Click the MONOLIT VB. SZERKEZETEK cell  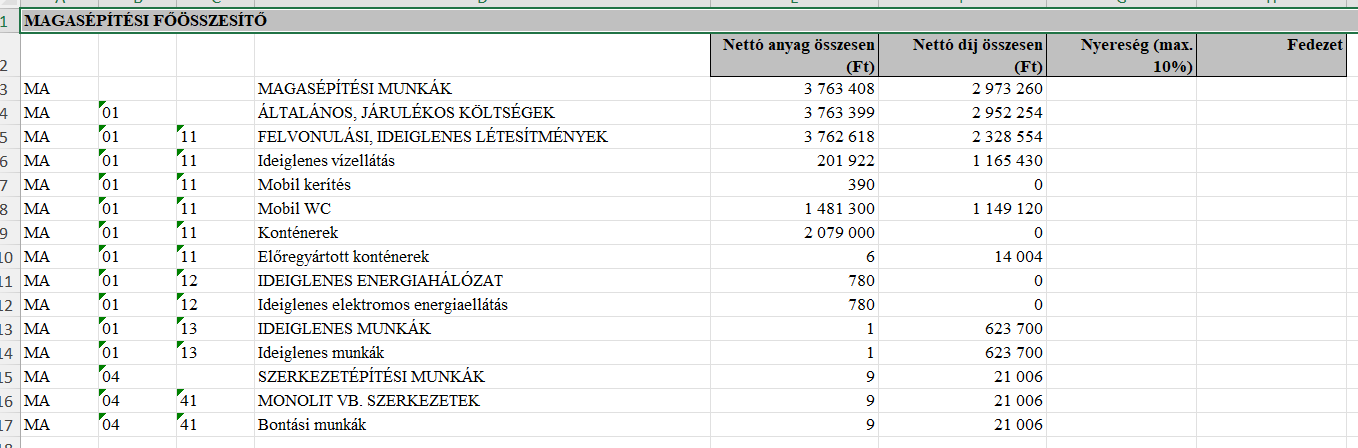pos(368,401)
